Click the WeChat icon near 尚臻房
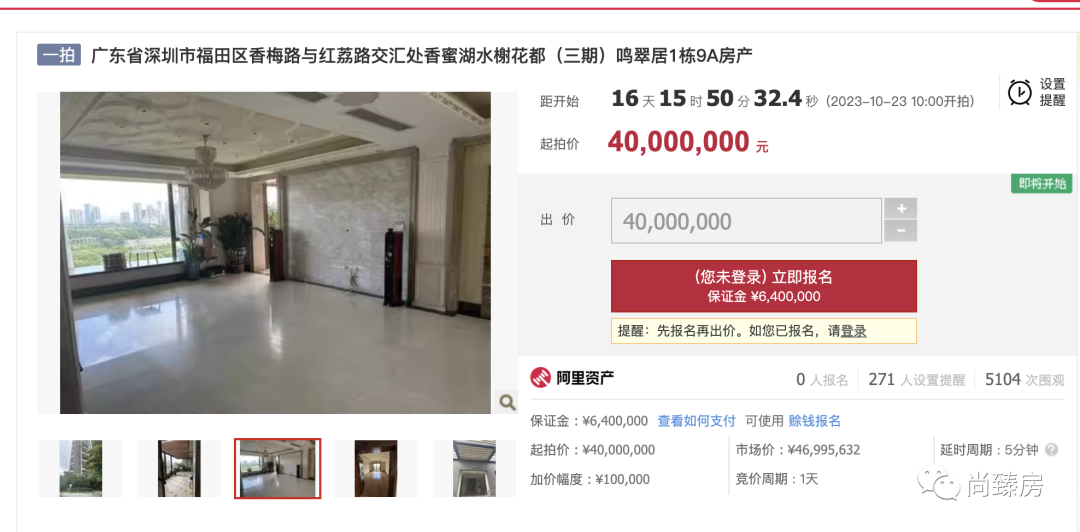 coord(939,483)
